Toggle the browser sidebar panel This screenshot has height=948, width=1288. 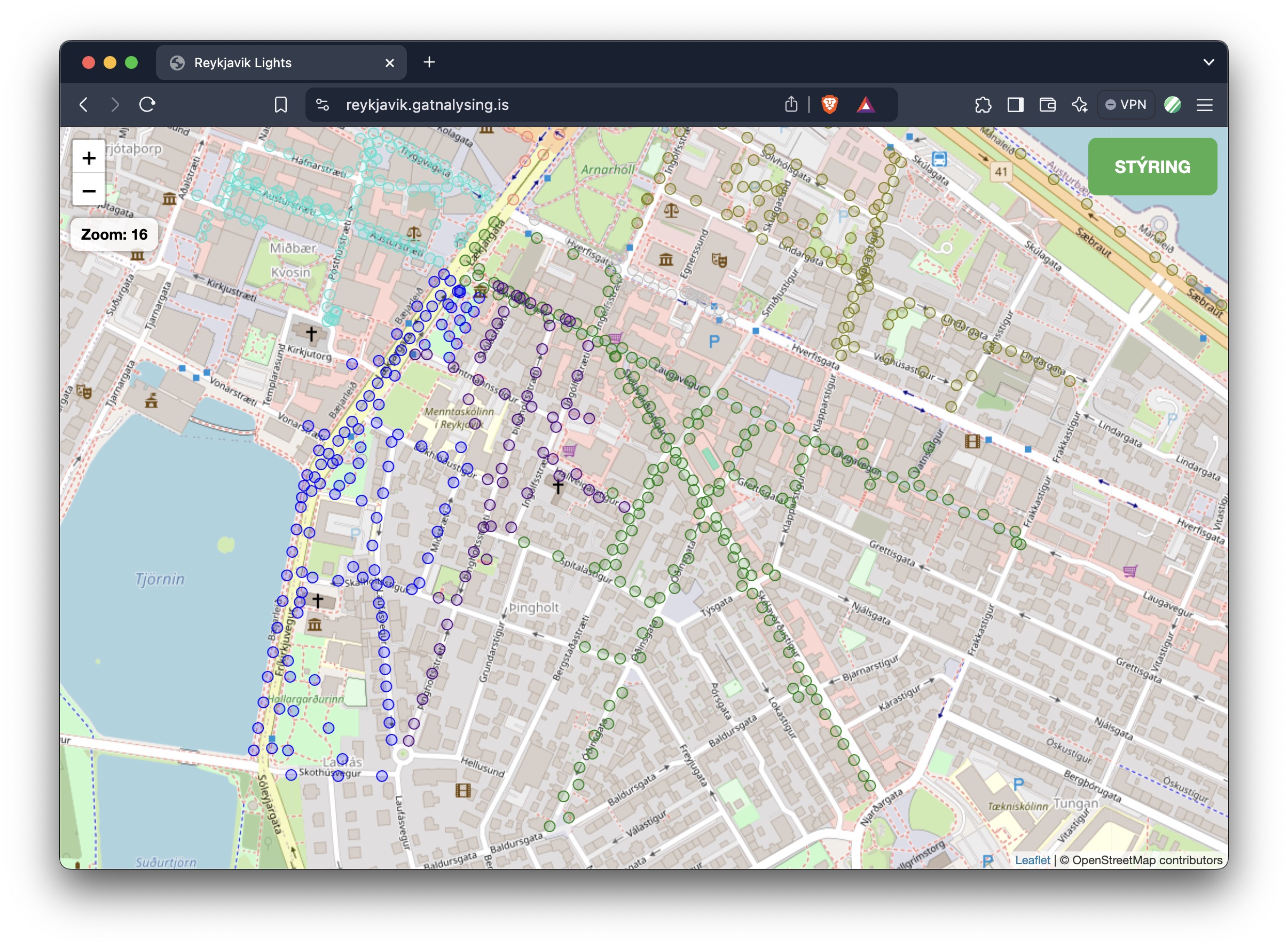1015,105
